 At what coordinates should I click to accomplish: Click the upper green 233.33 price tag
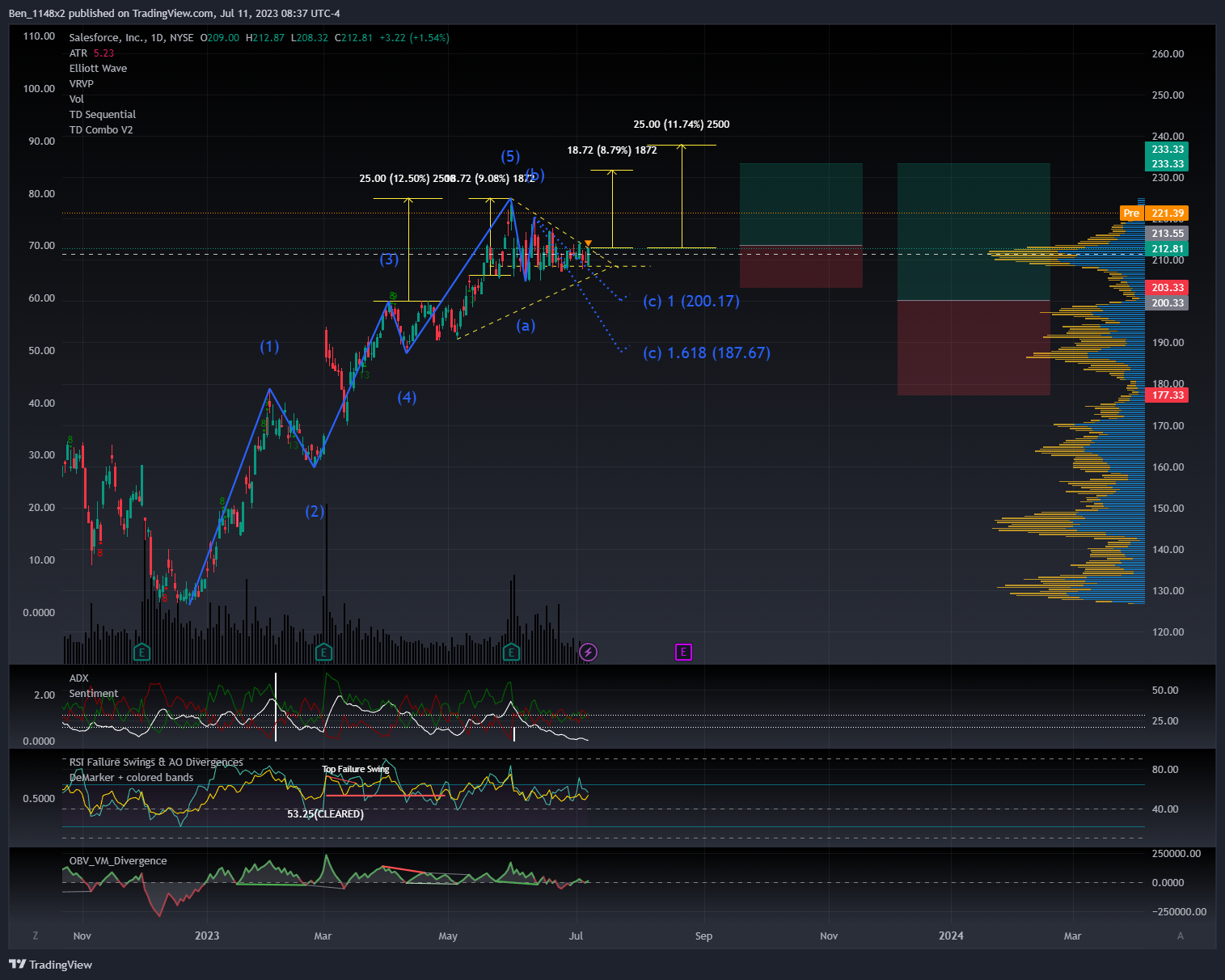[1168, 149]
